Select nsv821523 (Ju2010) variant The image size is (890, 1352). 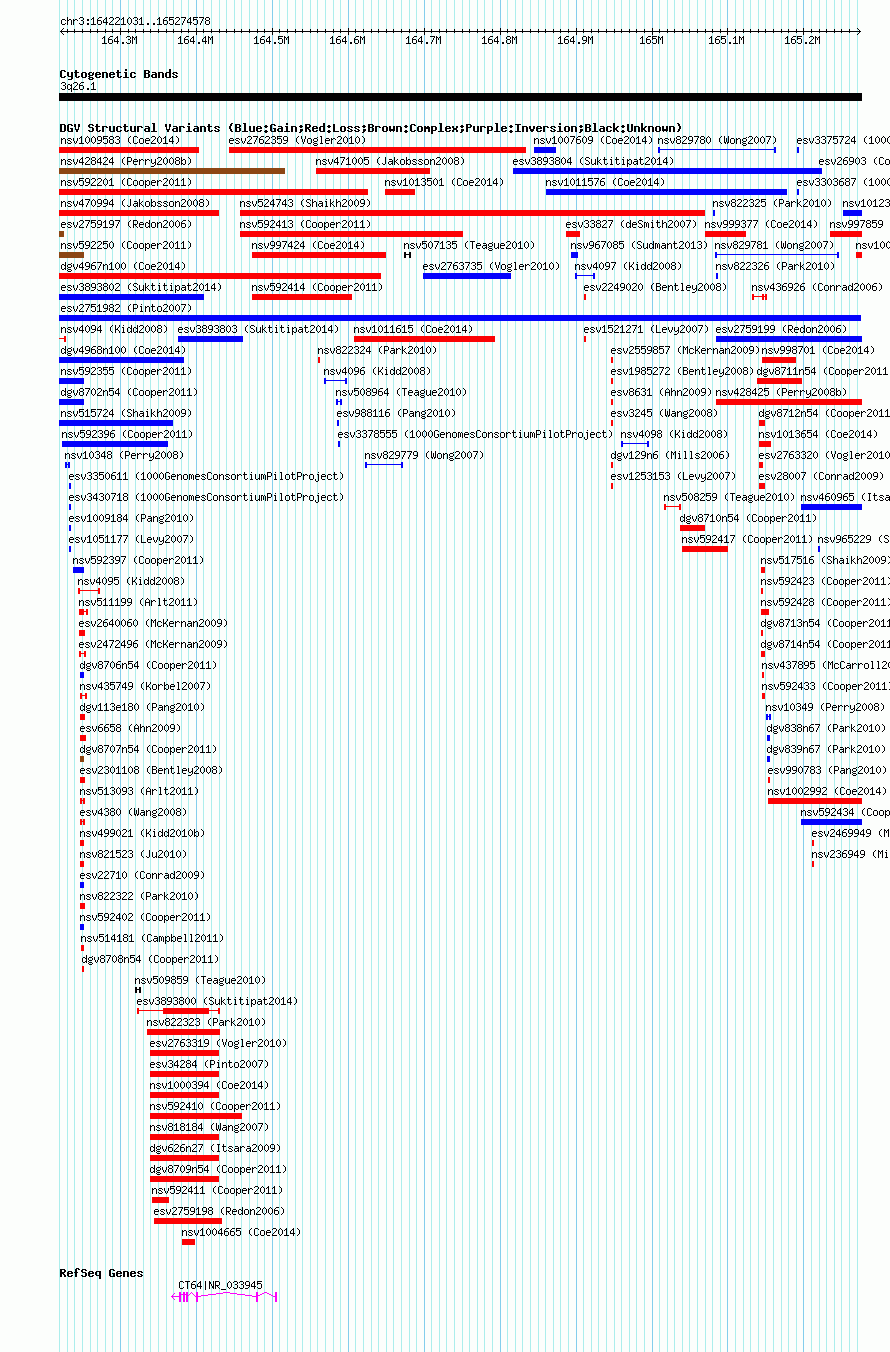point(133,854)
